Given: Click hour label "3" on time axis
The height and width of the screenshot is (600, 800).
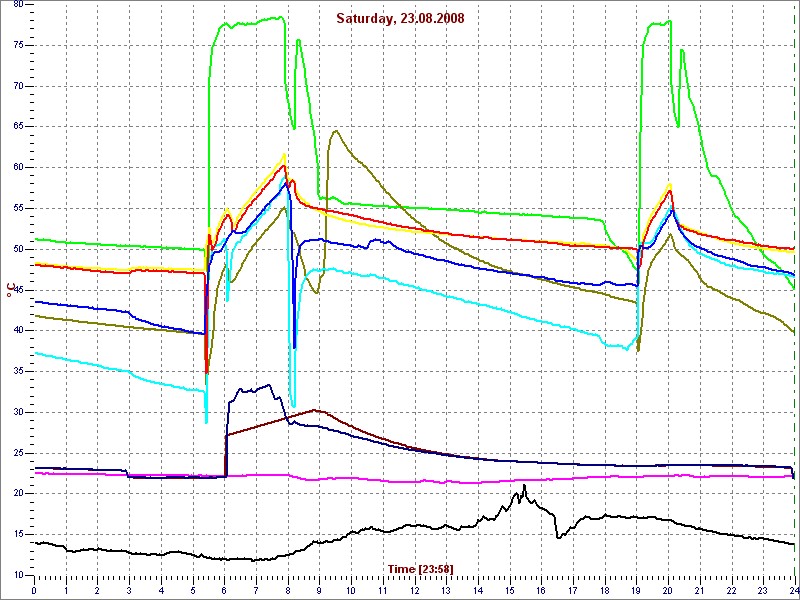Looking at the screenshot, I should click(129, 589).
